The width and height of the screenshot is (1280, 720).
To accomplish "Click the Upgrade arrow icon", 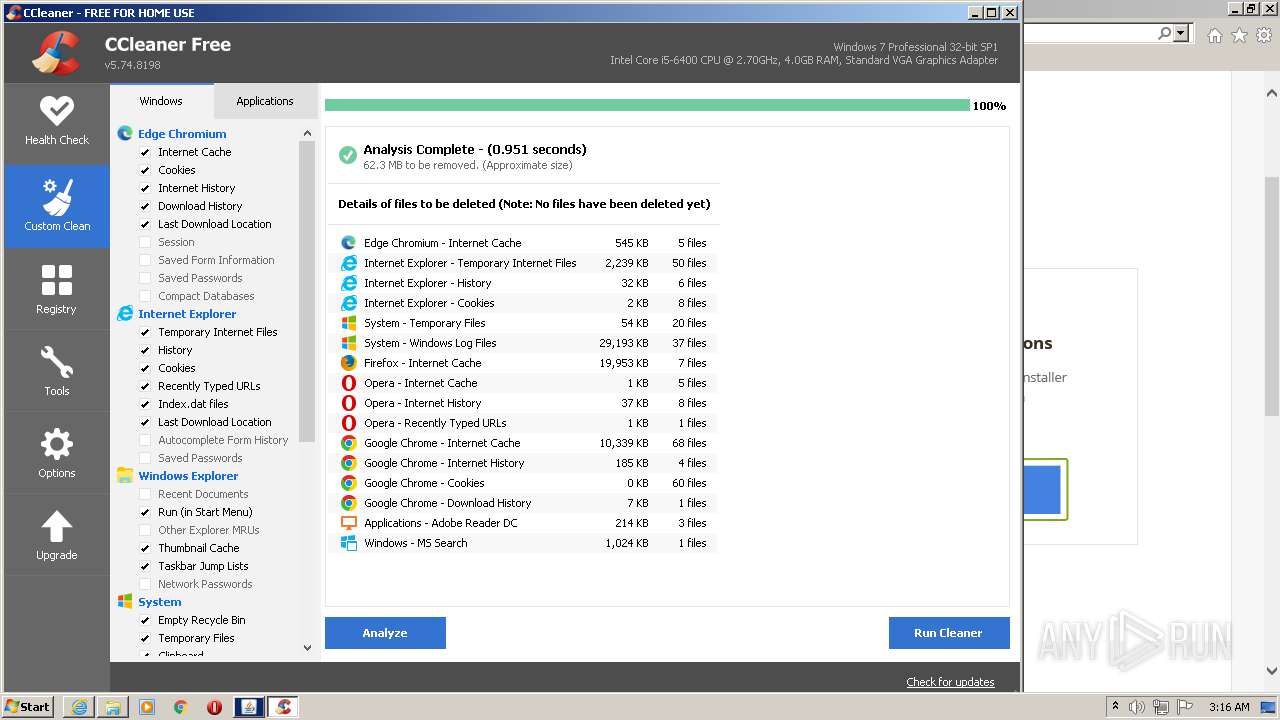I will (x=56, y=526).
